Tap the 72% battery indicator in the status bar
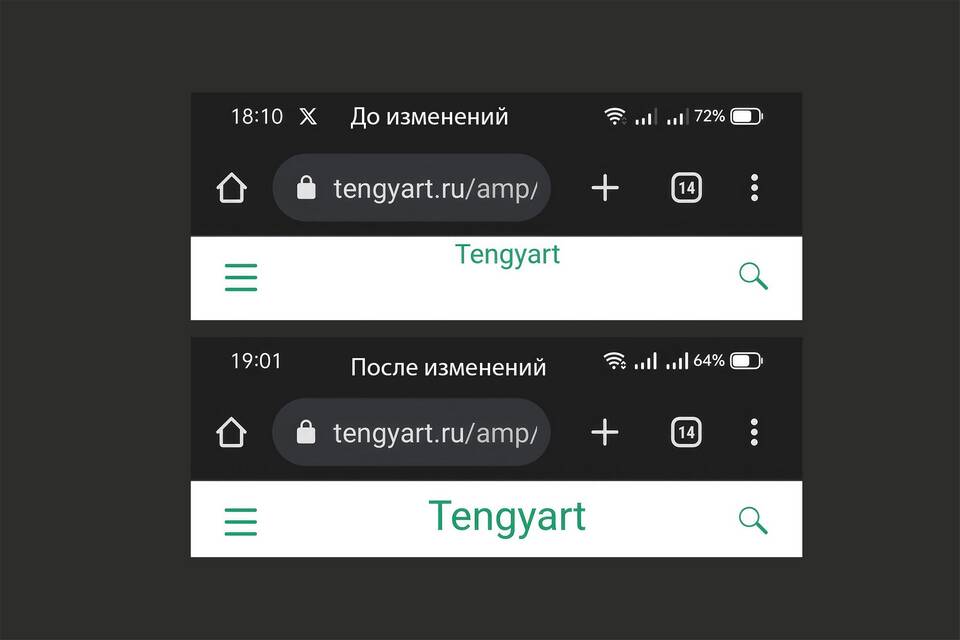This screenshot has width=960, height=640. 729,116
